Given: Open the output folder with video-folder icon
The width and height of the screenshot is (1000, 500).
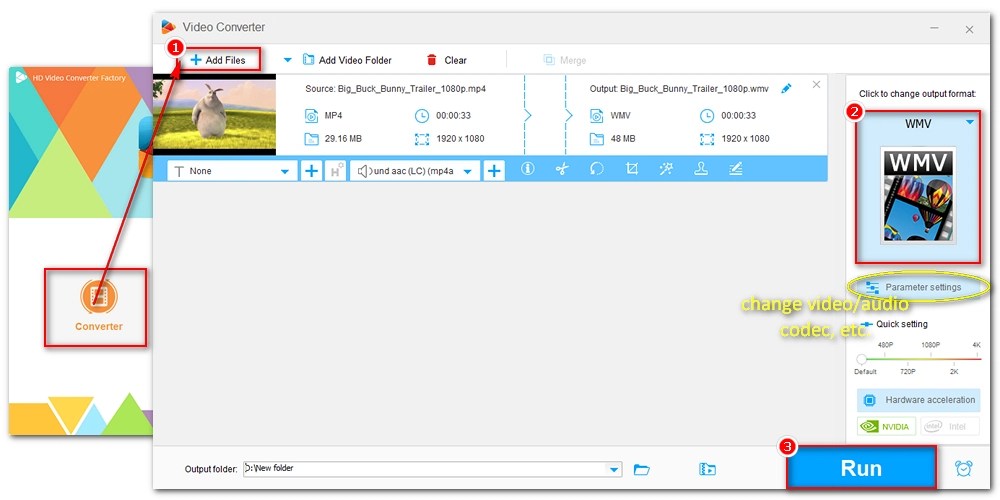Looking at the screenshot, I should (707, 470).
